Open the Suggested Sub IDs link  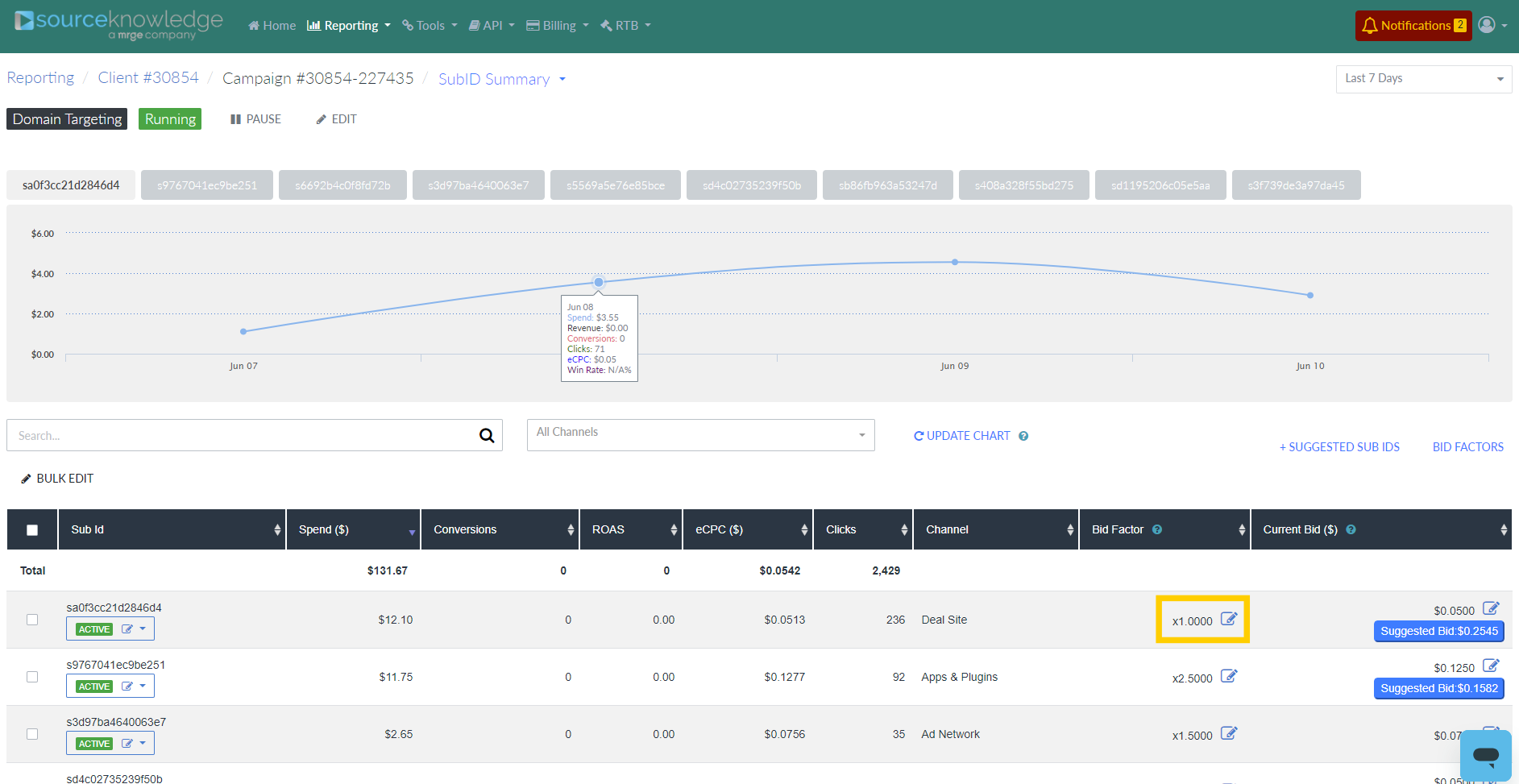coord(1339,447)
